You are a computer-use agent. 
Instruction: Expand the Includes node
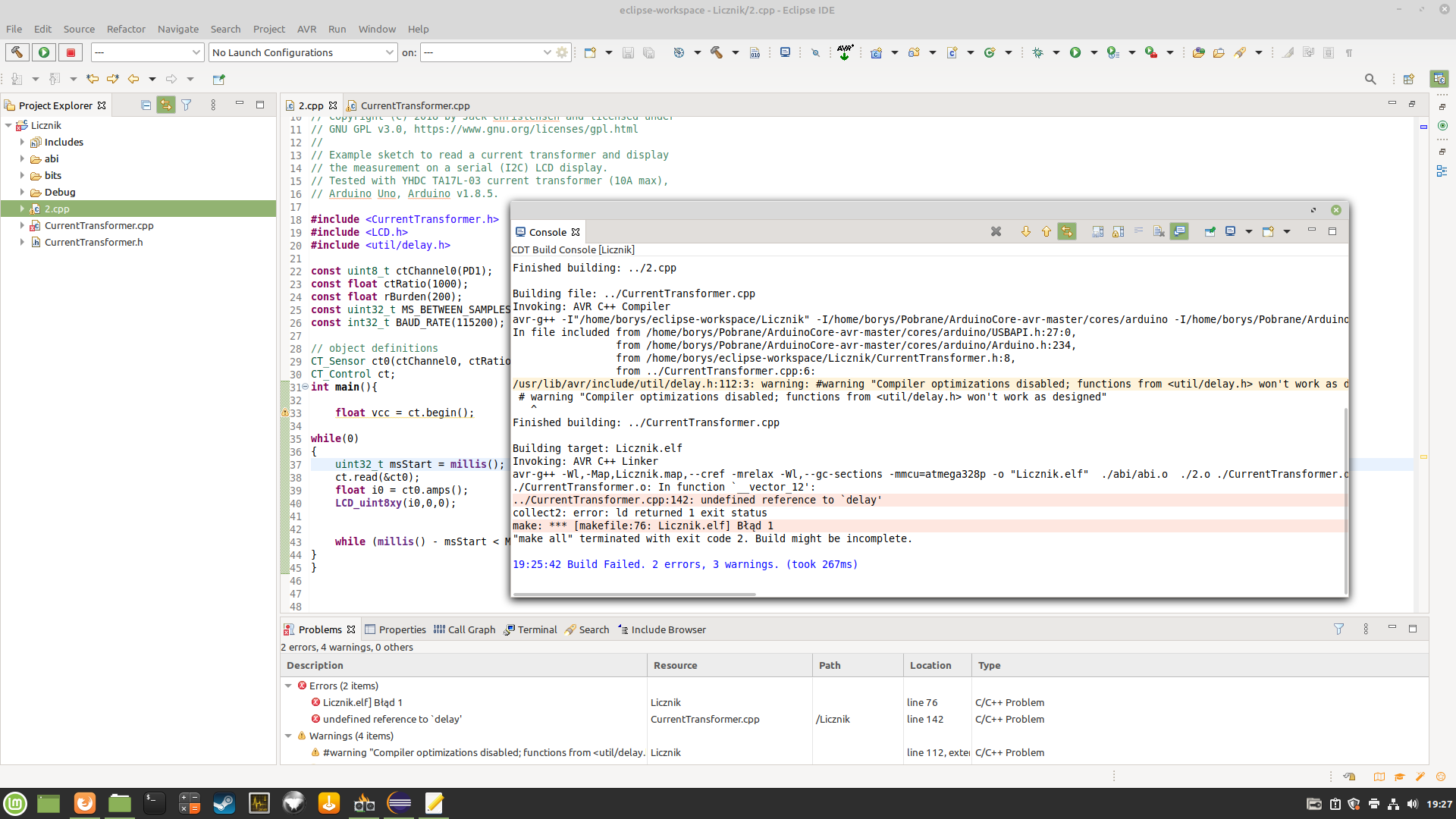(x=22, y=142)
